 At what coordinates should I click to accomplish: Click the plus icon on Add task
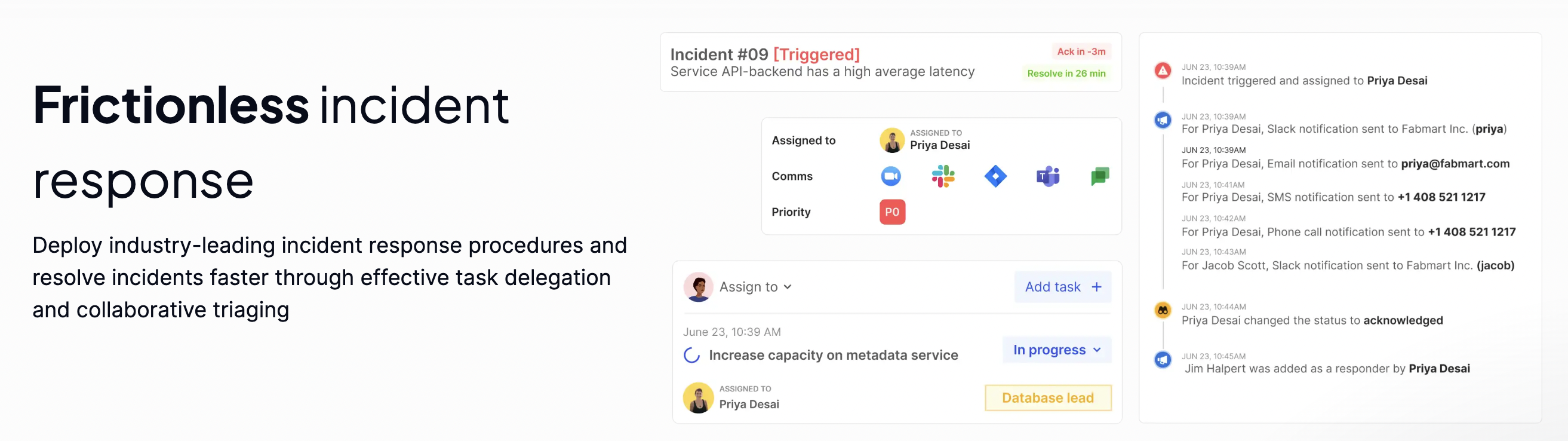1096,286
